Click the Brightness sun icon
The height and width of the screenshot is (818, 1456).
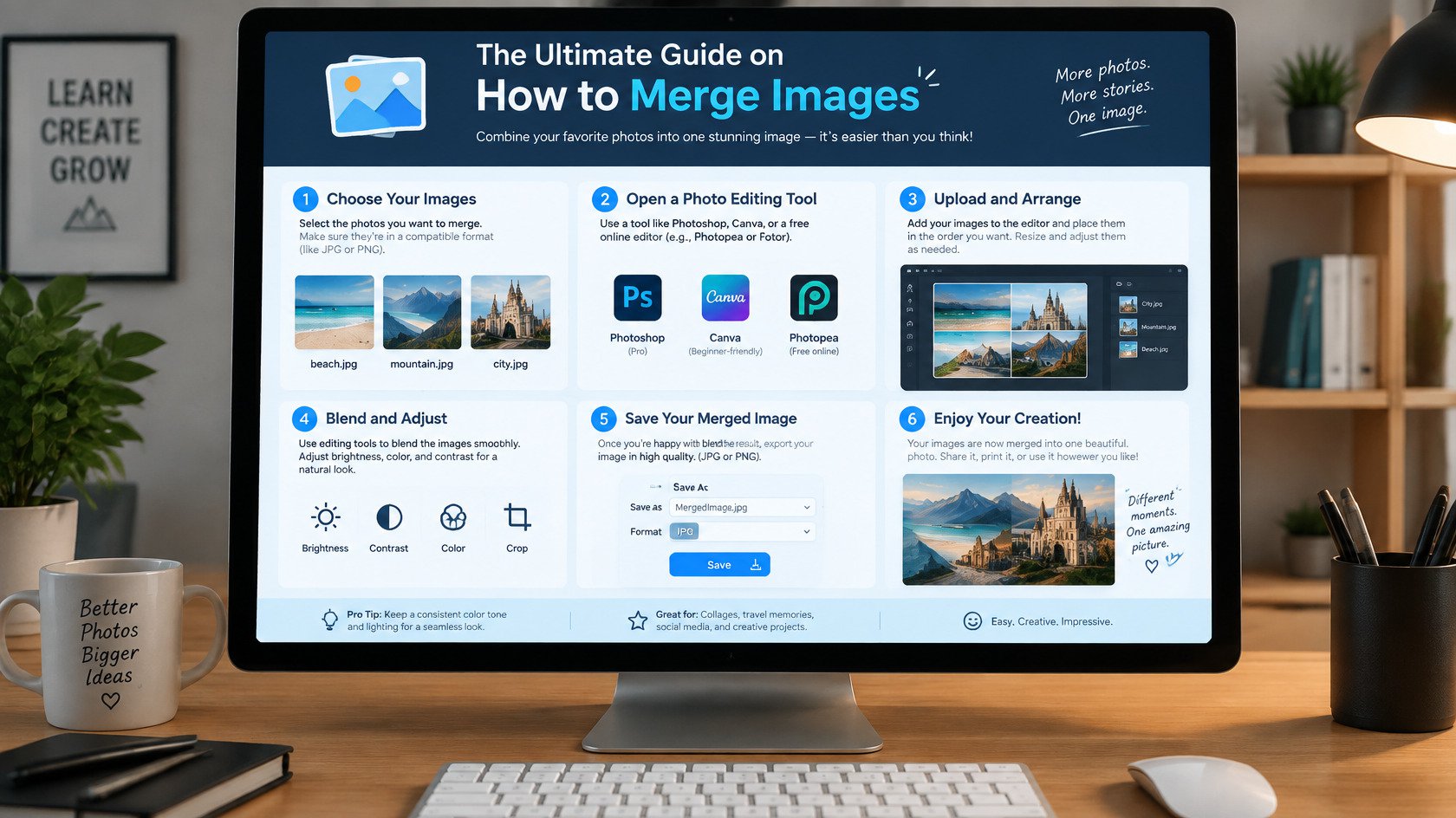(x=326, y=517)
